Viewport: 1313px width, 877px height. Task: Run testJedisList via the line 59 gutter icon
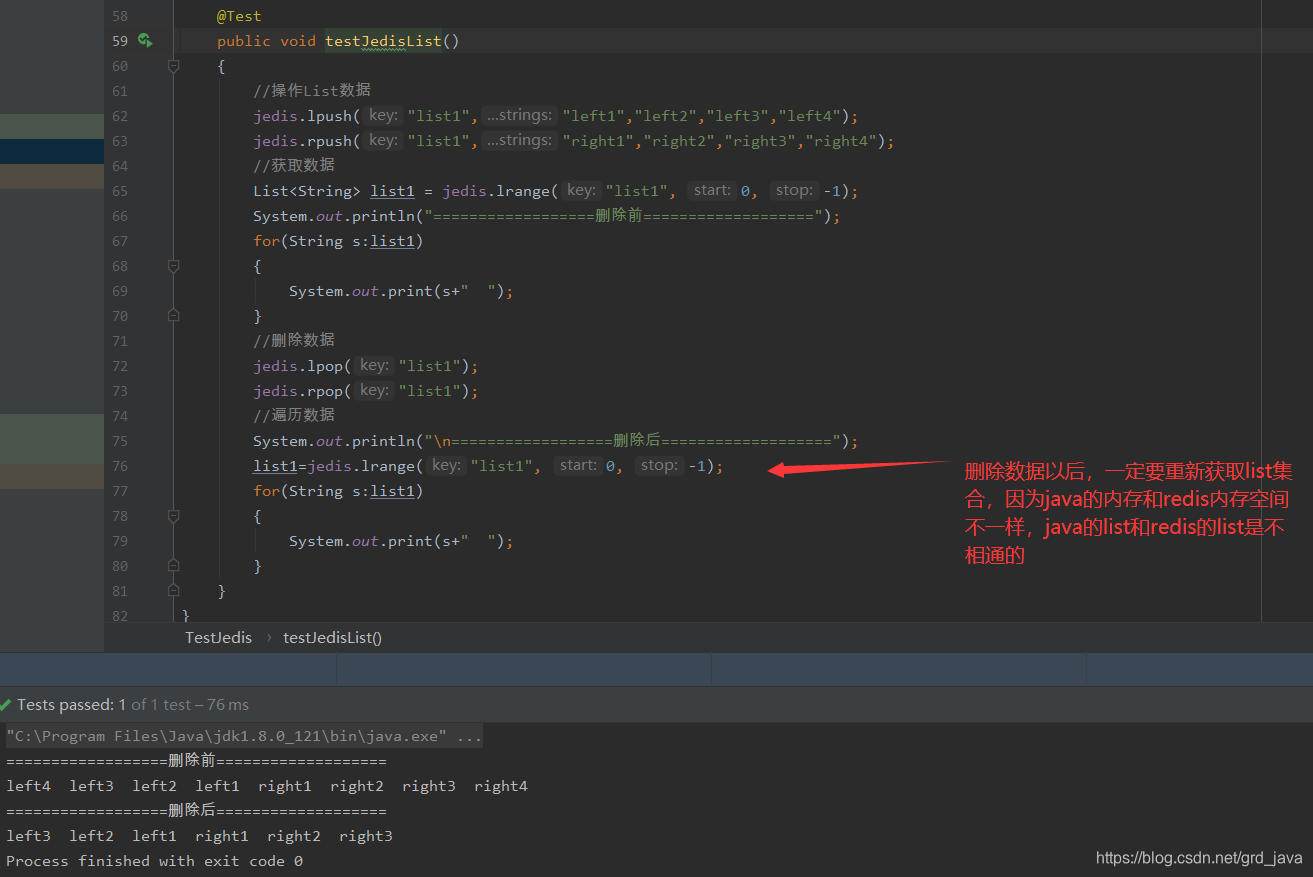[x=145, y=40]
